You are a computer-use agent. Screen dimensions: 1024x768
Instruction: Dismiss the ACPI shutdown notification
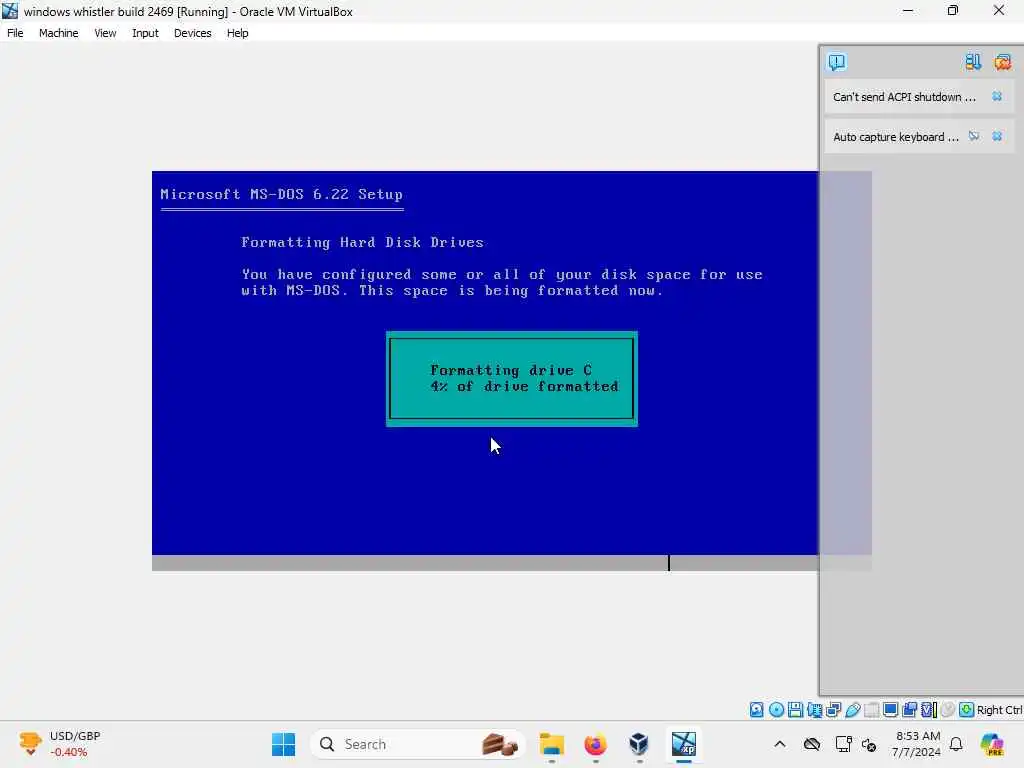click(x=997, y=97)
